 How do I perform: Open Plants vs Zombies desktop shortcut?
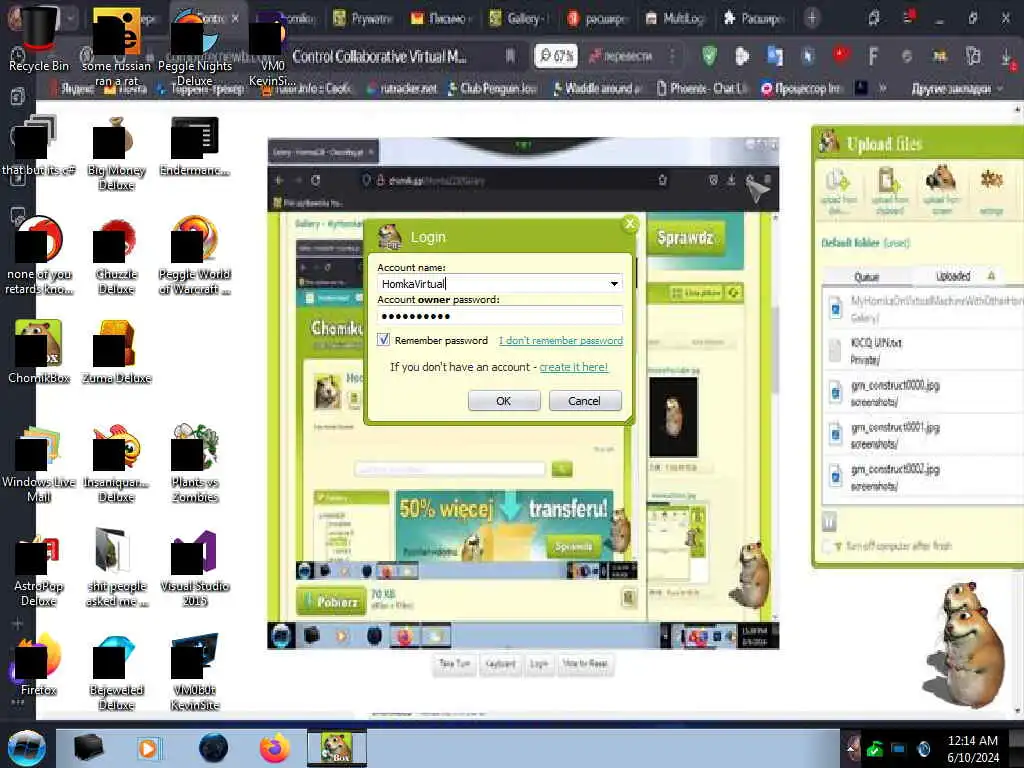coord(195,464)
